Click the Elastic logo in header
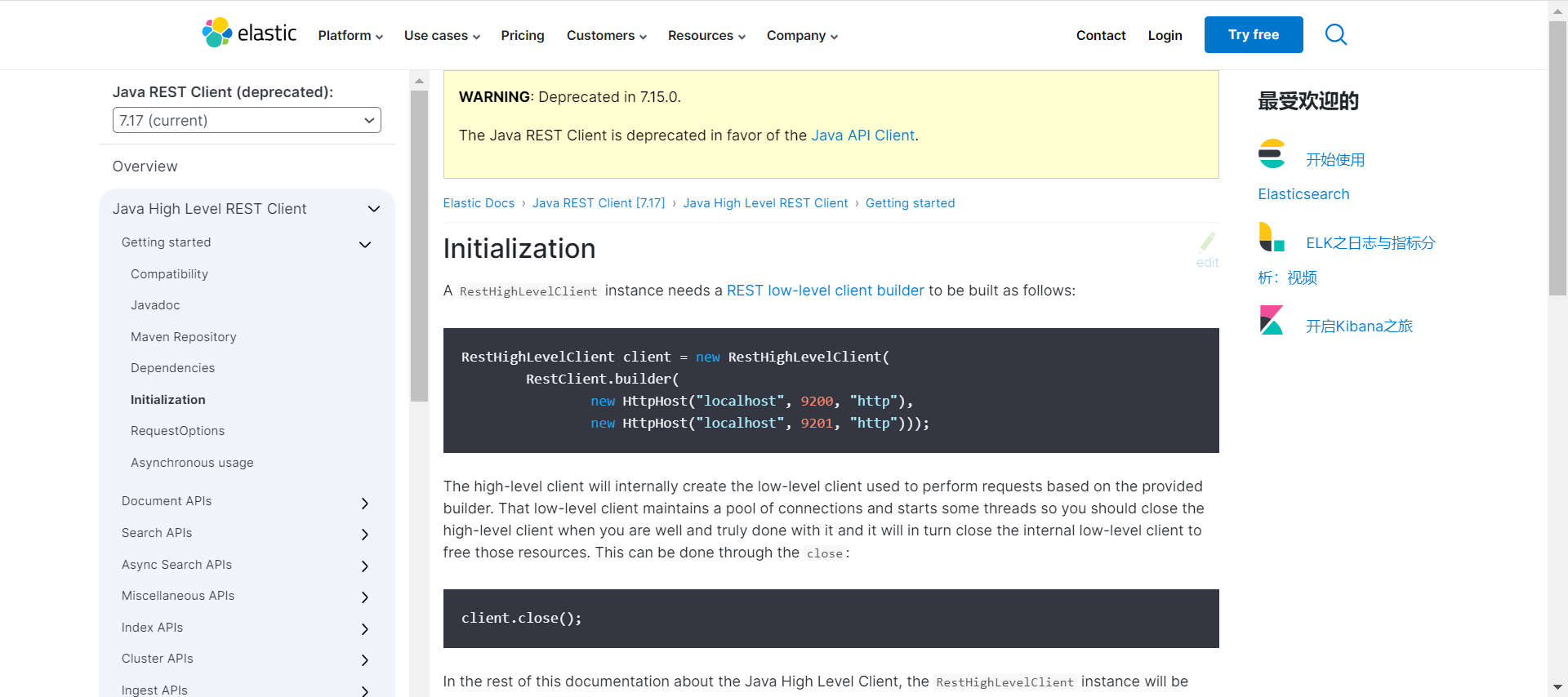The image size is (1568, 697). pyautogui.click(x=249, y=33)
